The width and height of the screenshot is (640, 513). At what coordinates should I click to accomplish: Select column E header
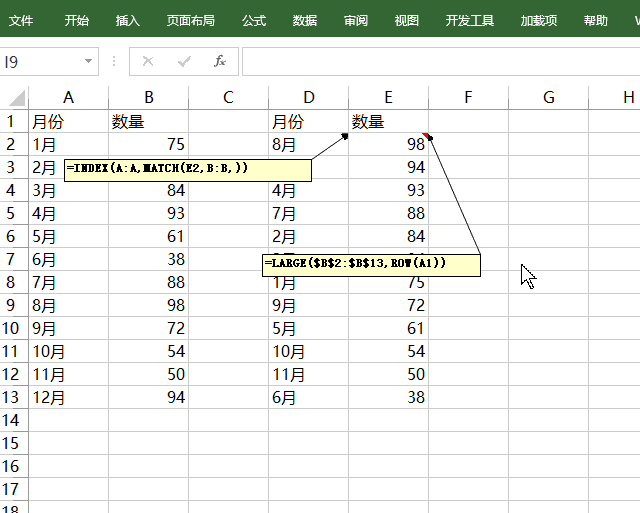(x=389, y=98)
